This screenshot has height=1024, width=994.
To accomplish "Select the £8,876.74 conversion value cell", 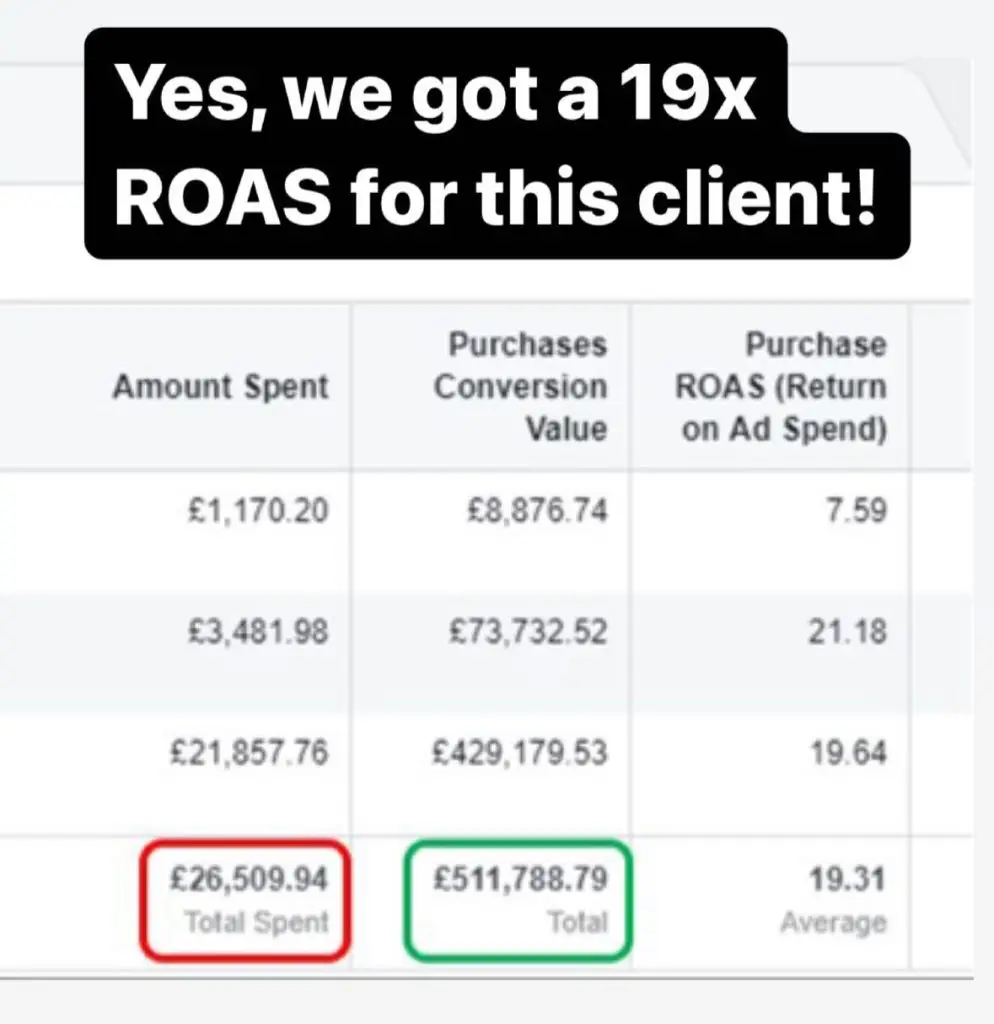I will coord(537,510).
